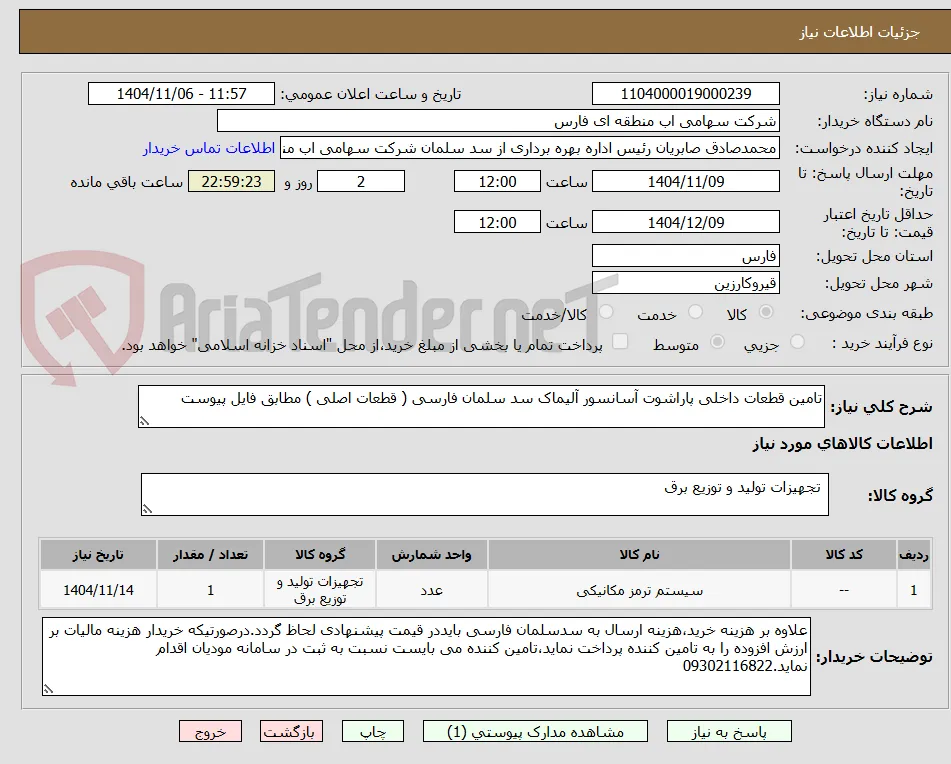The width and height of the screenshot is (951, 764).
Task: Click the delivery city field 'قیروکارزین'
Action: click(x=685, y=283)
